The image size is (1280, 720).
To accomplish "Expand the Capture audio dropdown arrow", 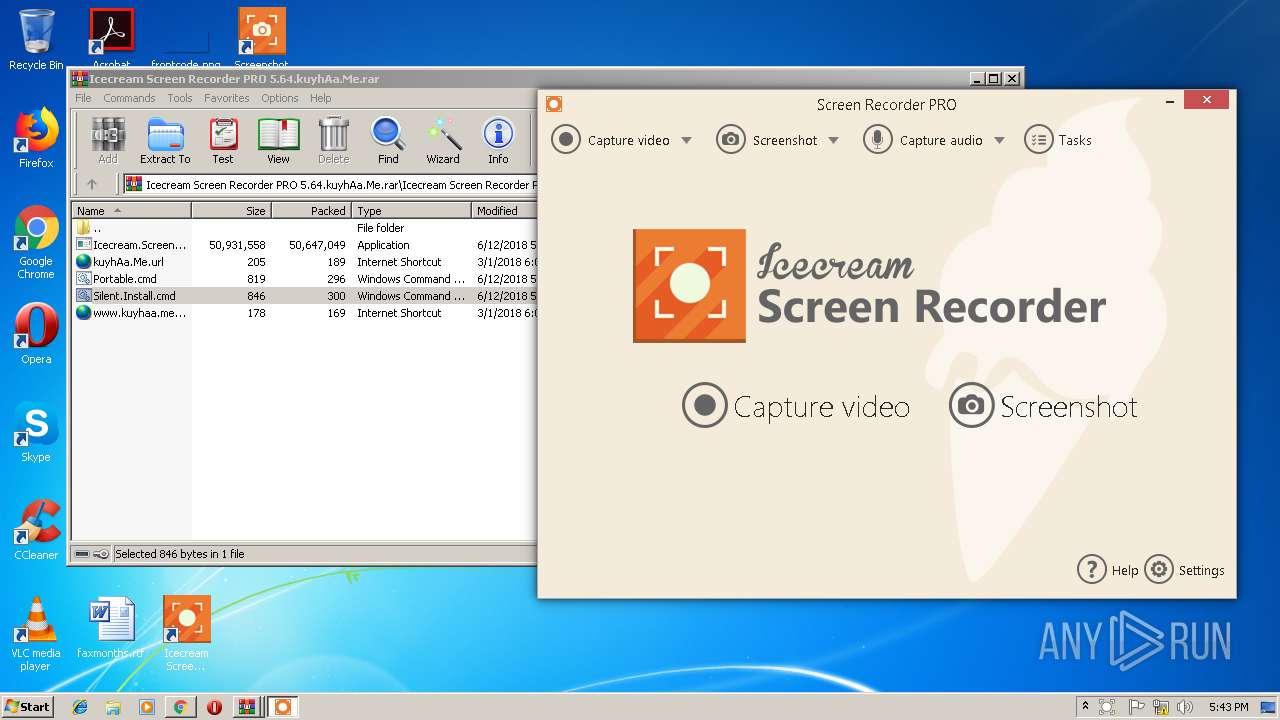I will coord(999,140).
